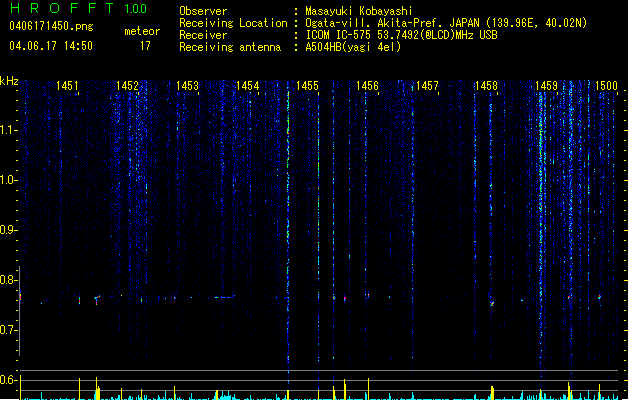This screenshot has width=629, height=400.
Task: Click the 1459 time marker
Action: (546, 86)
